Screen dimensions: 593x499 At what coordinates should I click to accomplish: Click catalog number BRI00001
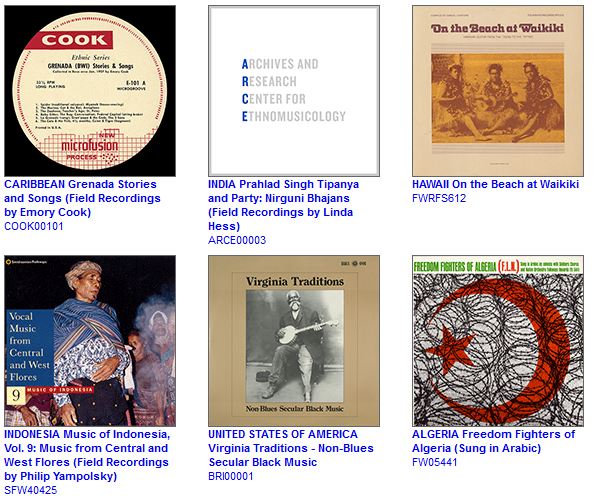tap(231, 476)
